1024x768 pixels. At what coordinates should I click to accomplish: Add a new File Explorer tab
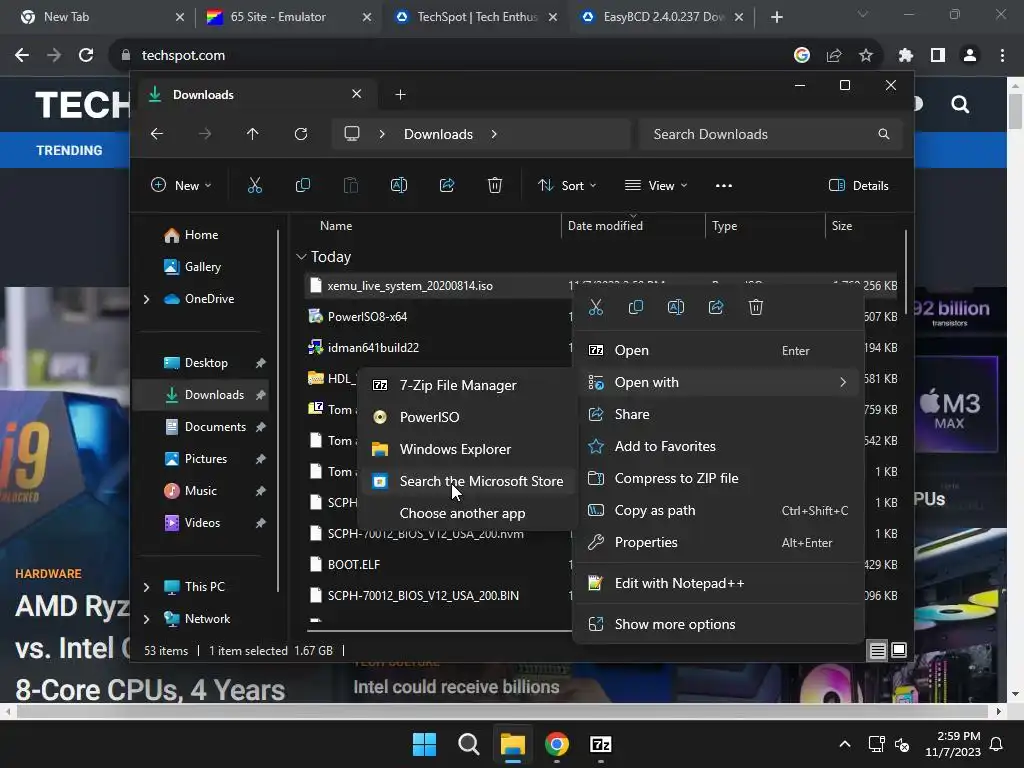click(x=400, y=95)
